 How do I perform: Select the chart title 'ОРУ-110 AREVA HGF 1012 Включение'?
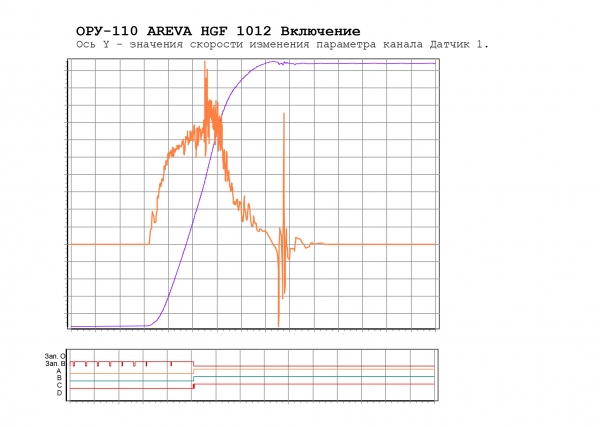point(218,31)
